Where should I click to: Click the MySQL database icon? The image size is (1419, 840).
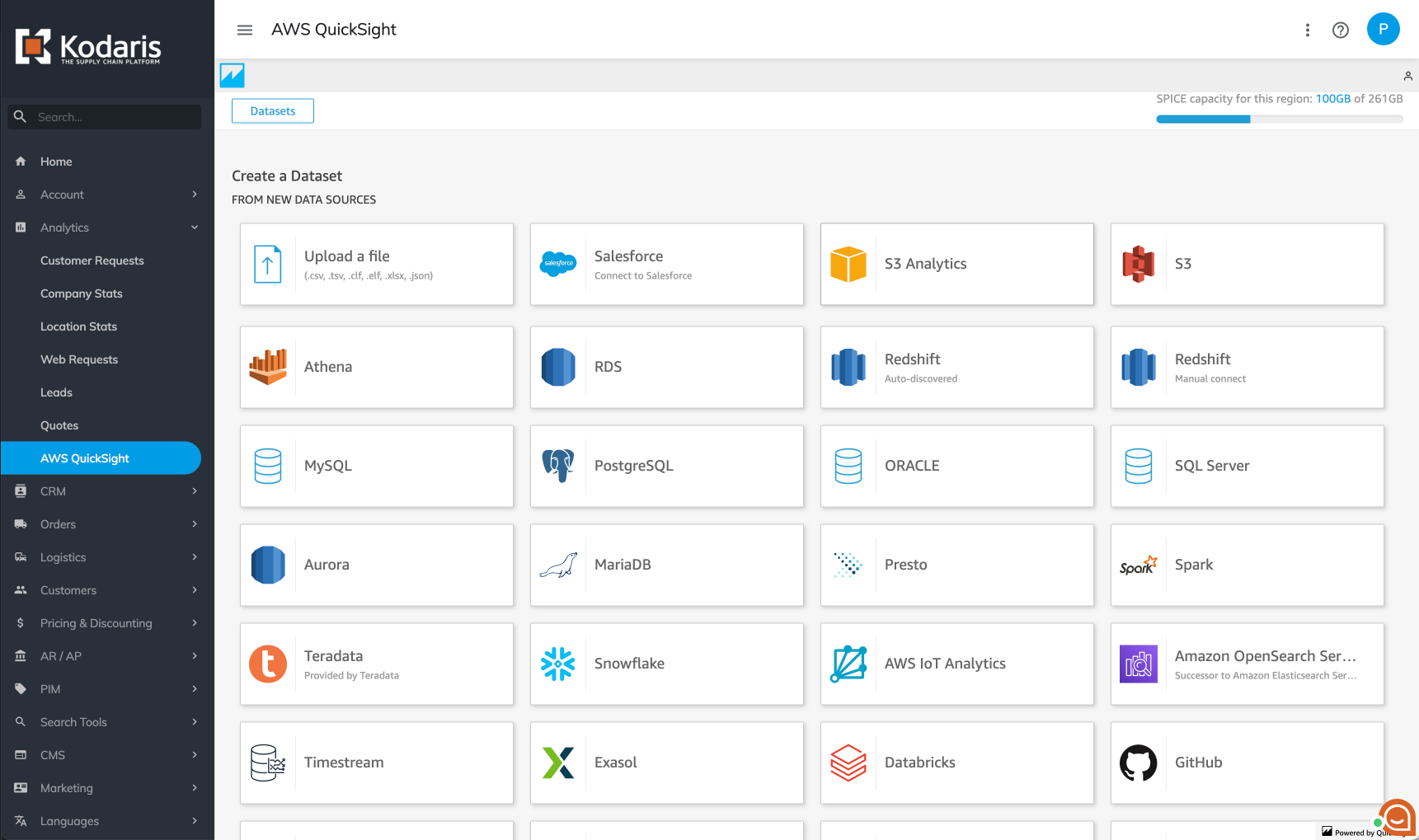tap(268, 466)
